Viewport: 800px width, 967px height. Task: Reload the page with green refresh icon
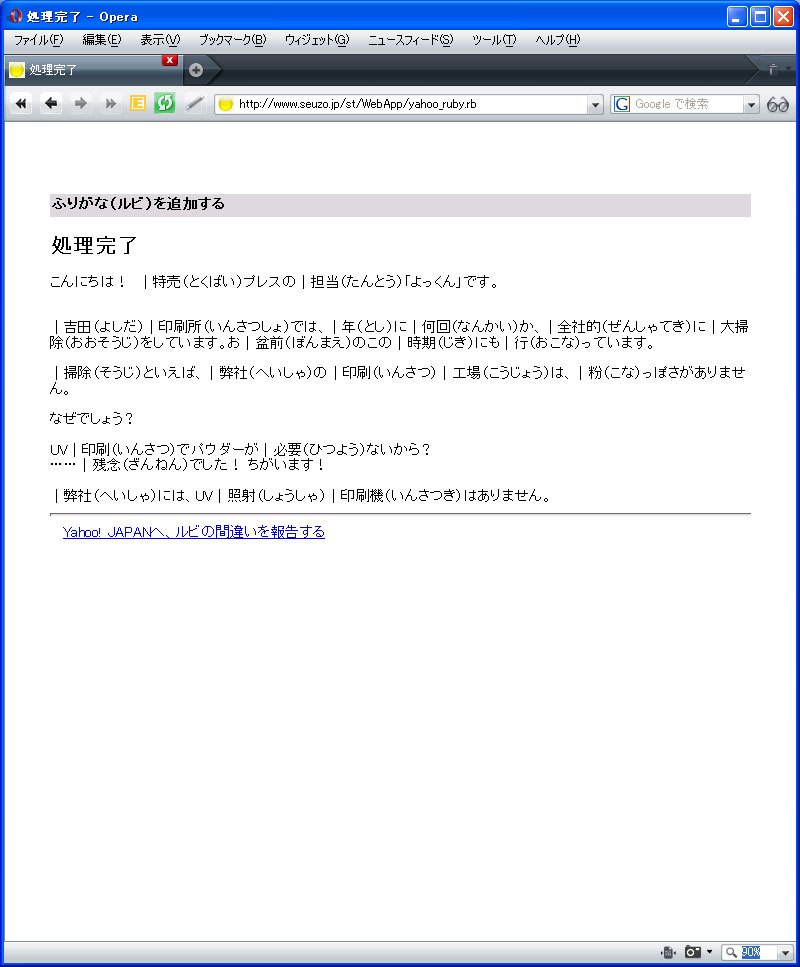[x=165, y=103]
